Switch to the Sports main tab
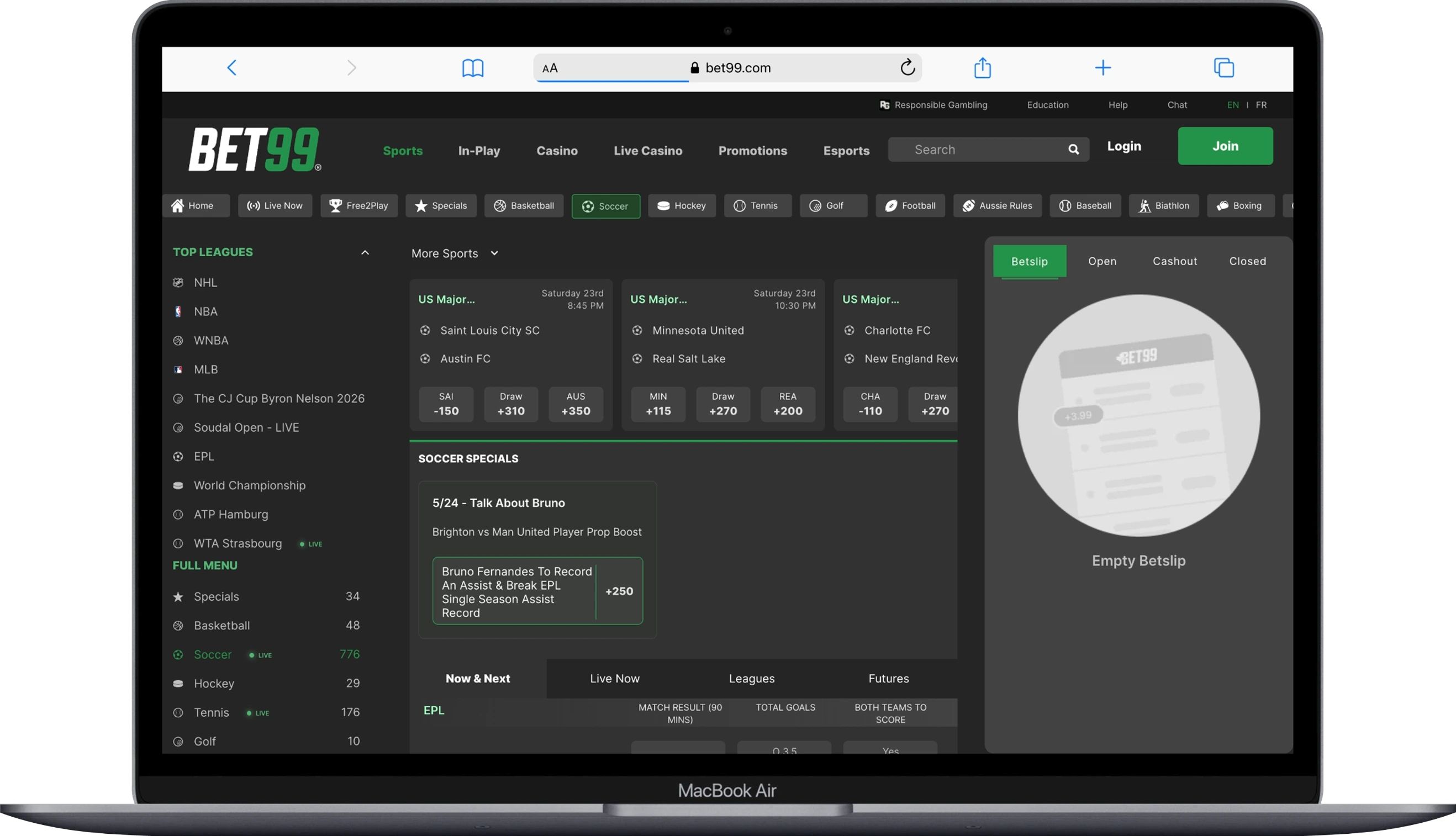 point(403,150)
